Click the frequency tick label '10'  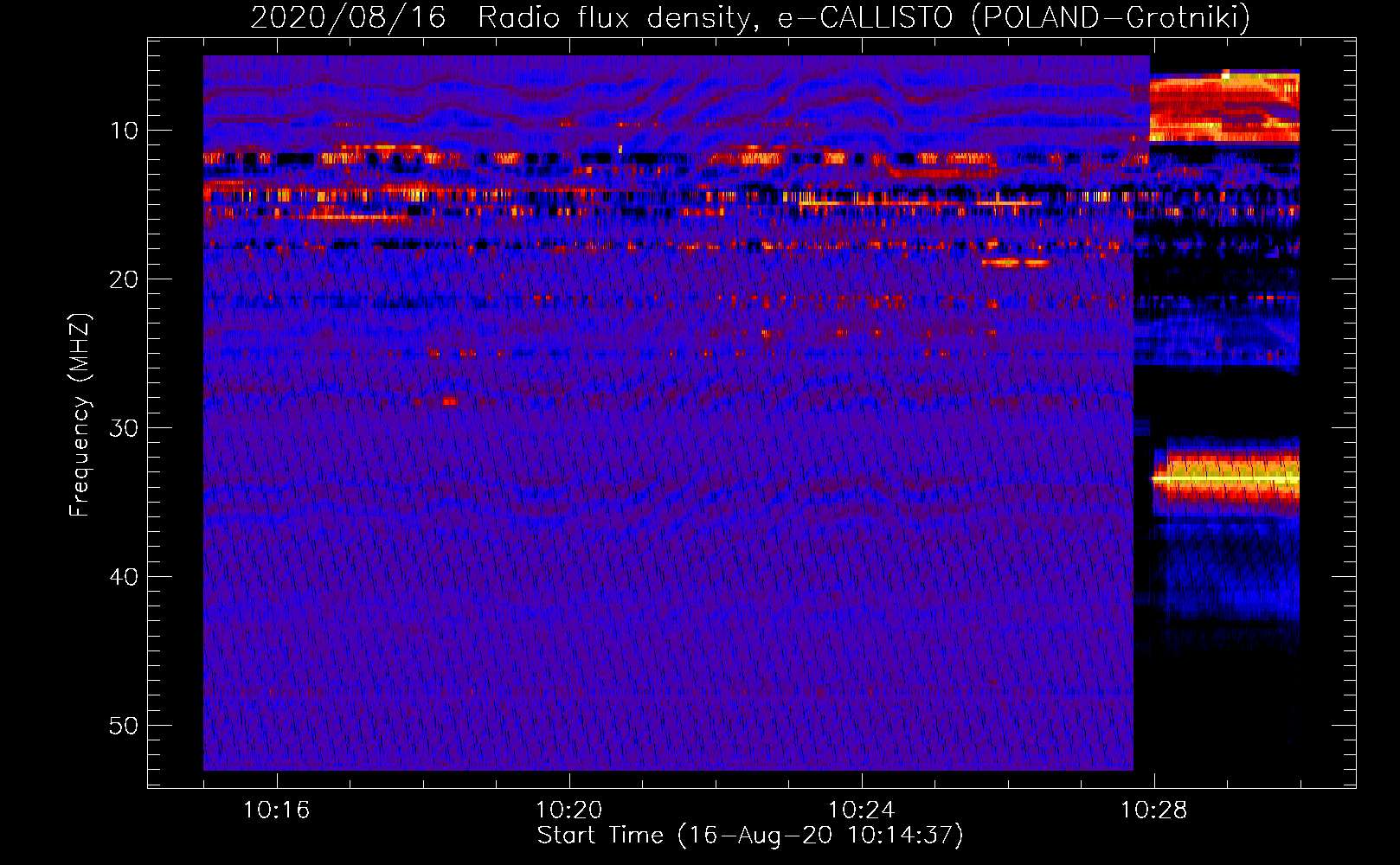125,131
